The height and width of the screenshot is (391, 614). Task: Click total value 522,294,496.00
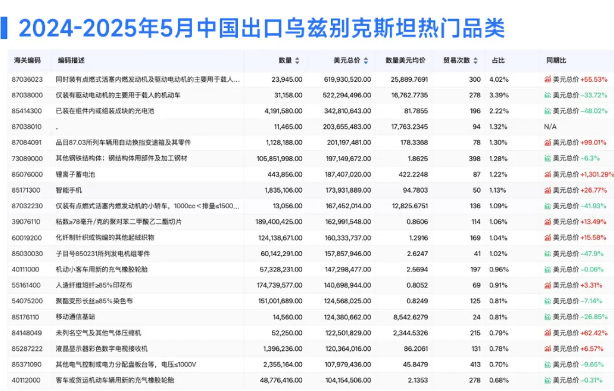coord(347,95)
